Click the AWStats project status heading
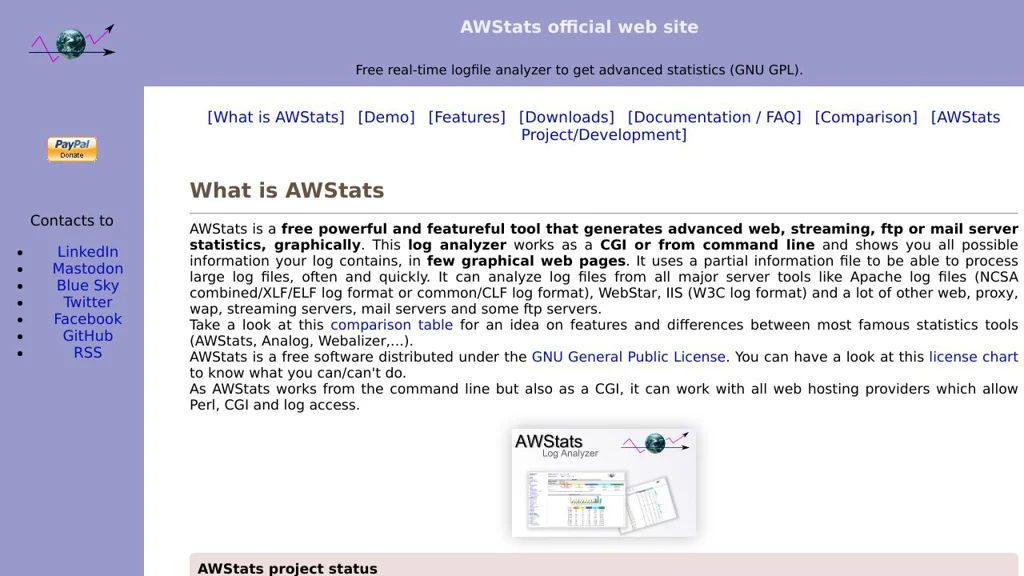This screenshot has height=576, width=1024. (287, 568)
